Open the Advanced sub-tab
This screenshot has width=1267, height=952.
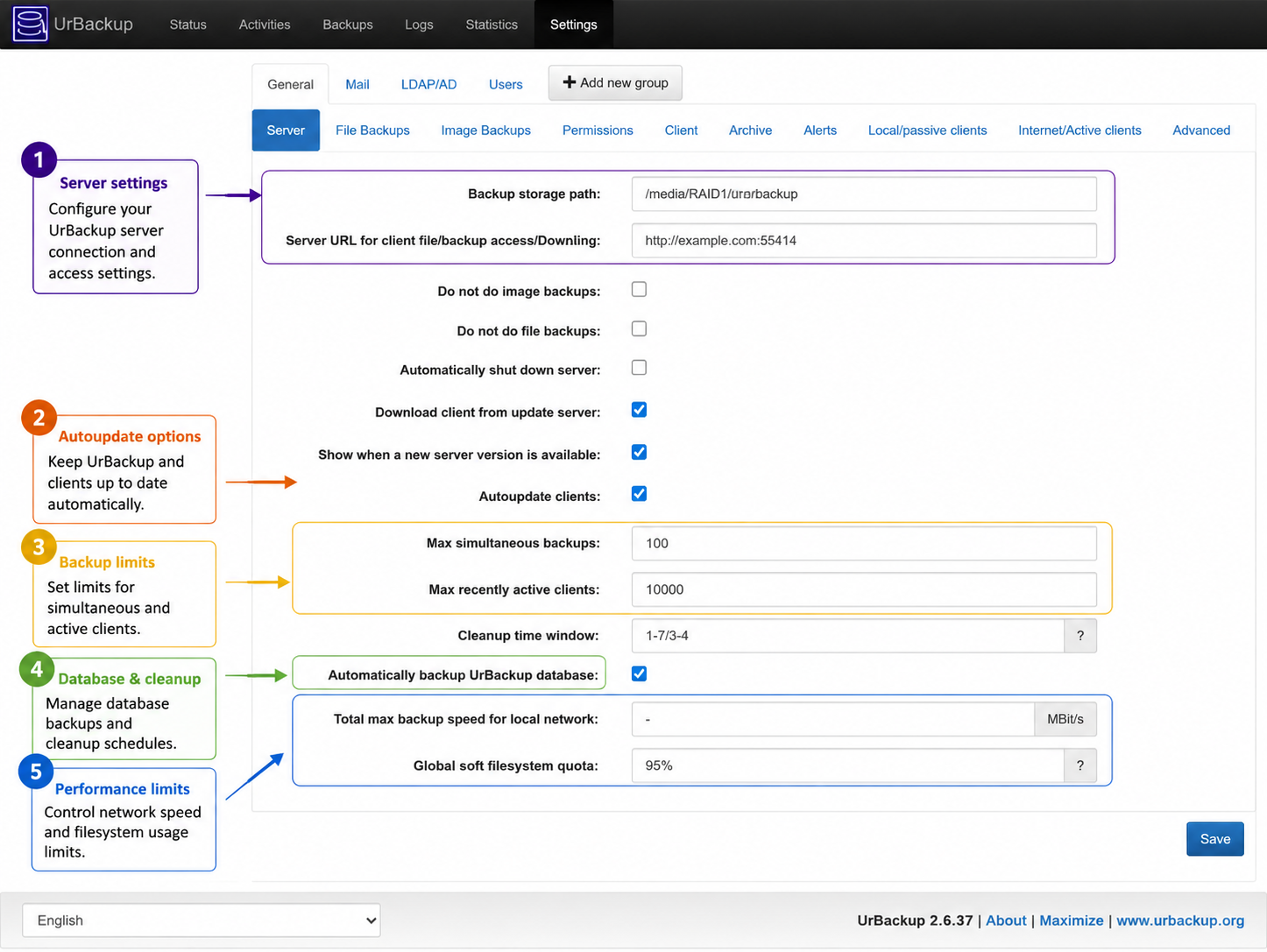tap(1201, 130)
